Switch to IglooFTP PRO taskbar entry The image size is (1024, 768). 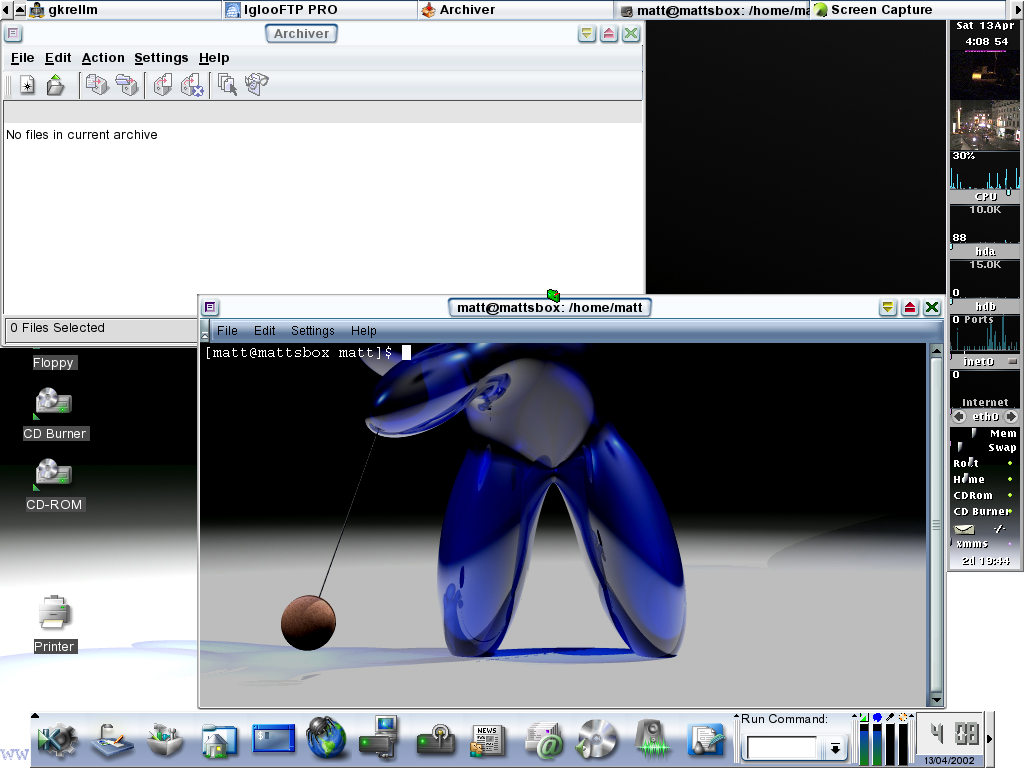(320, 10)
